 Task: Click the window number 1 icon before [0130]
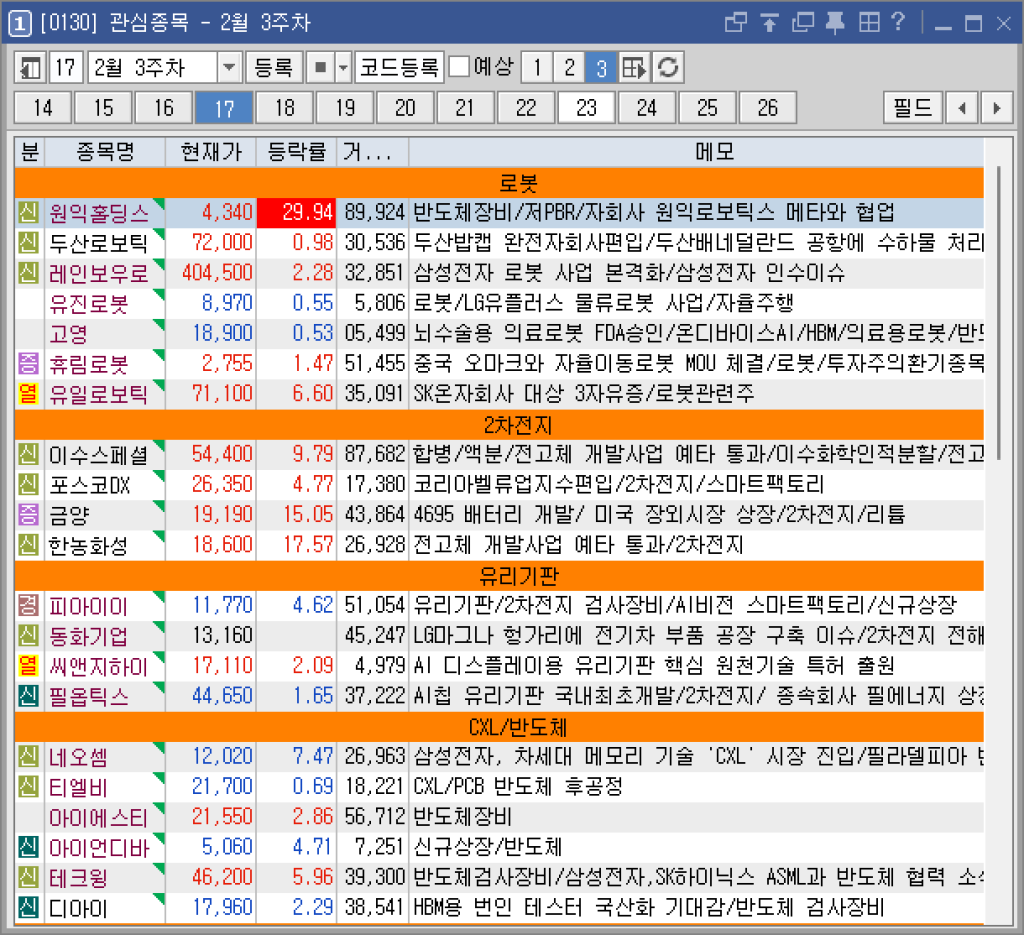[20, 24]
